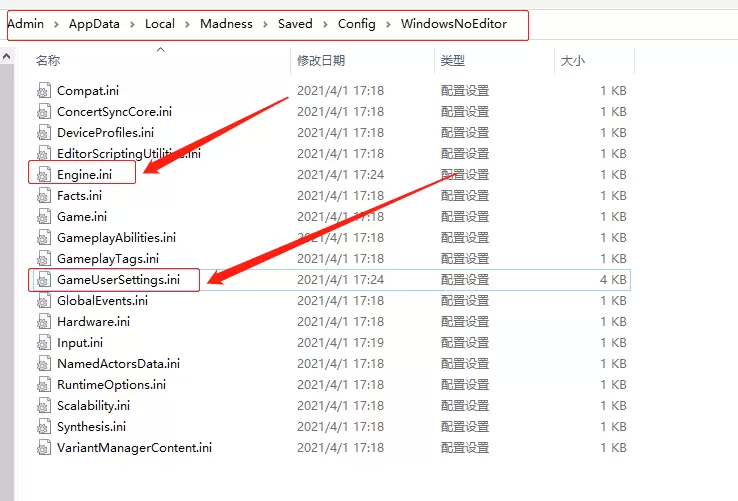The image size is (738, 501).
Task: Select the DeviceProfiles.ini file name
Action: point(105,132)
